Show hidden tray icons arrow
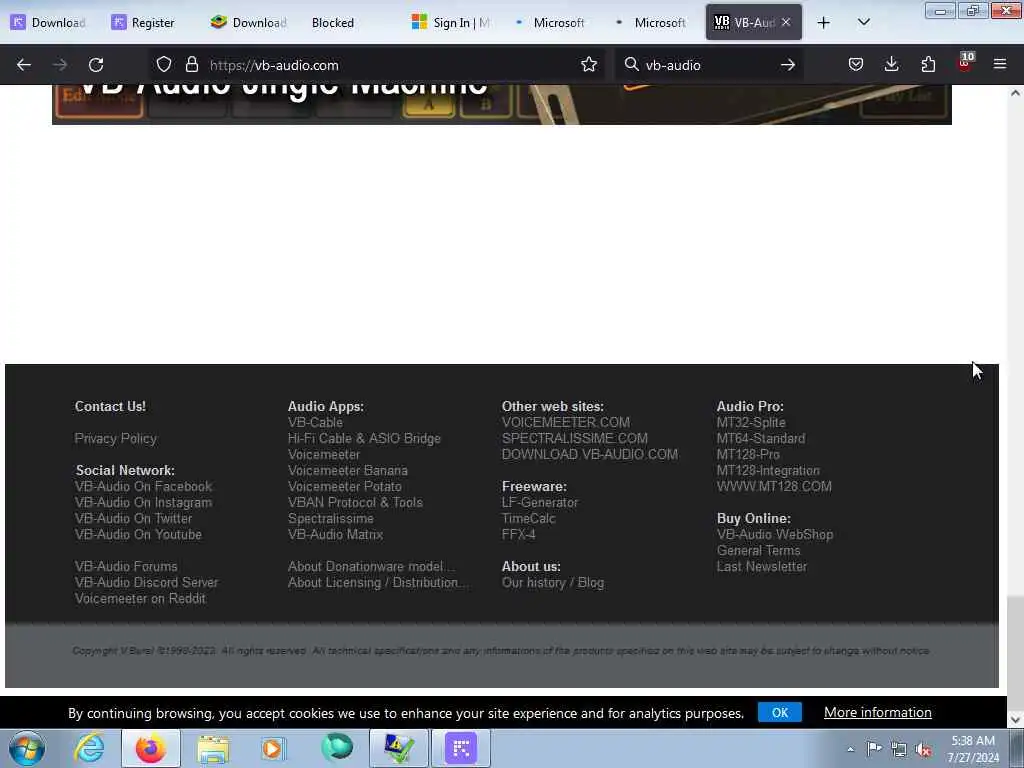The width and height of the screenshot is (1024, 768). click(x=850, y=749)
